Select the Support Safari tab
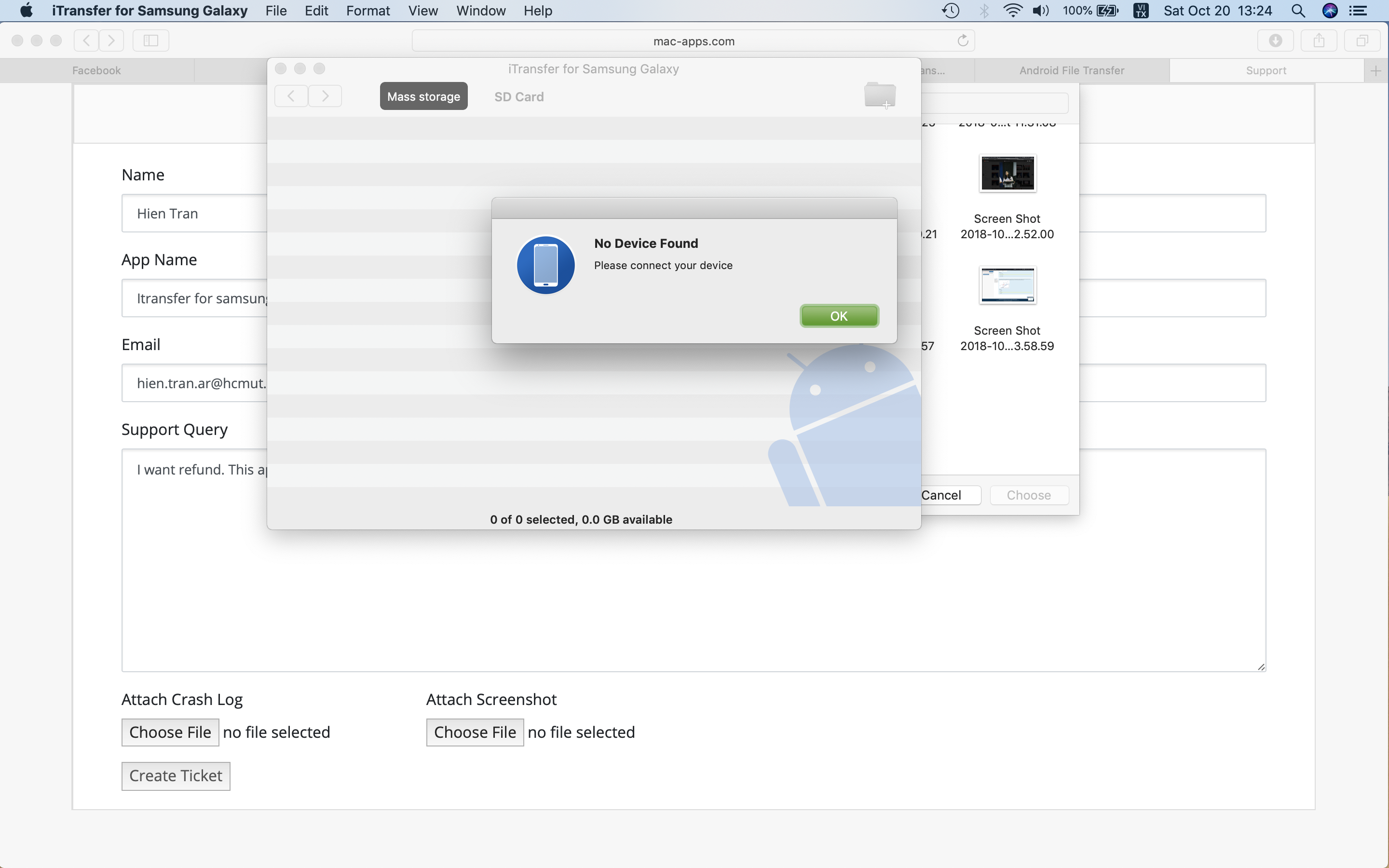The image size is (1389, 868). 1266,70
